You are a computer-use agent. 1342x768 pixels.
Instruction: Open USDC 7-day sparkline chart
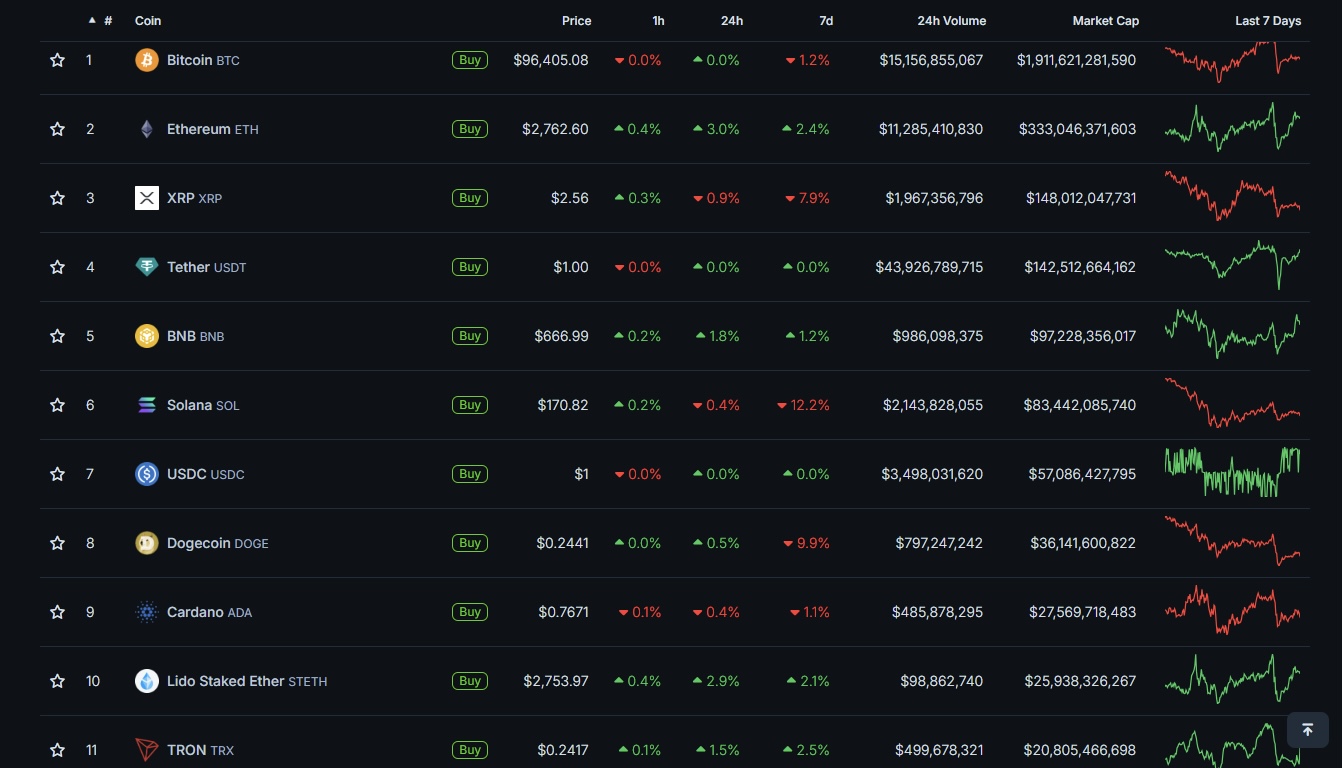coord(1232,472)
